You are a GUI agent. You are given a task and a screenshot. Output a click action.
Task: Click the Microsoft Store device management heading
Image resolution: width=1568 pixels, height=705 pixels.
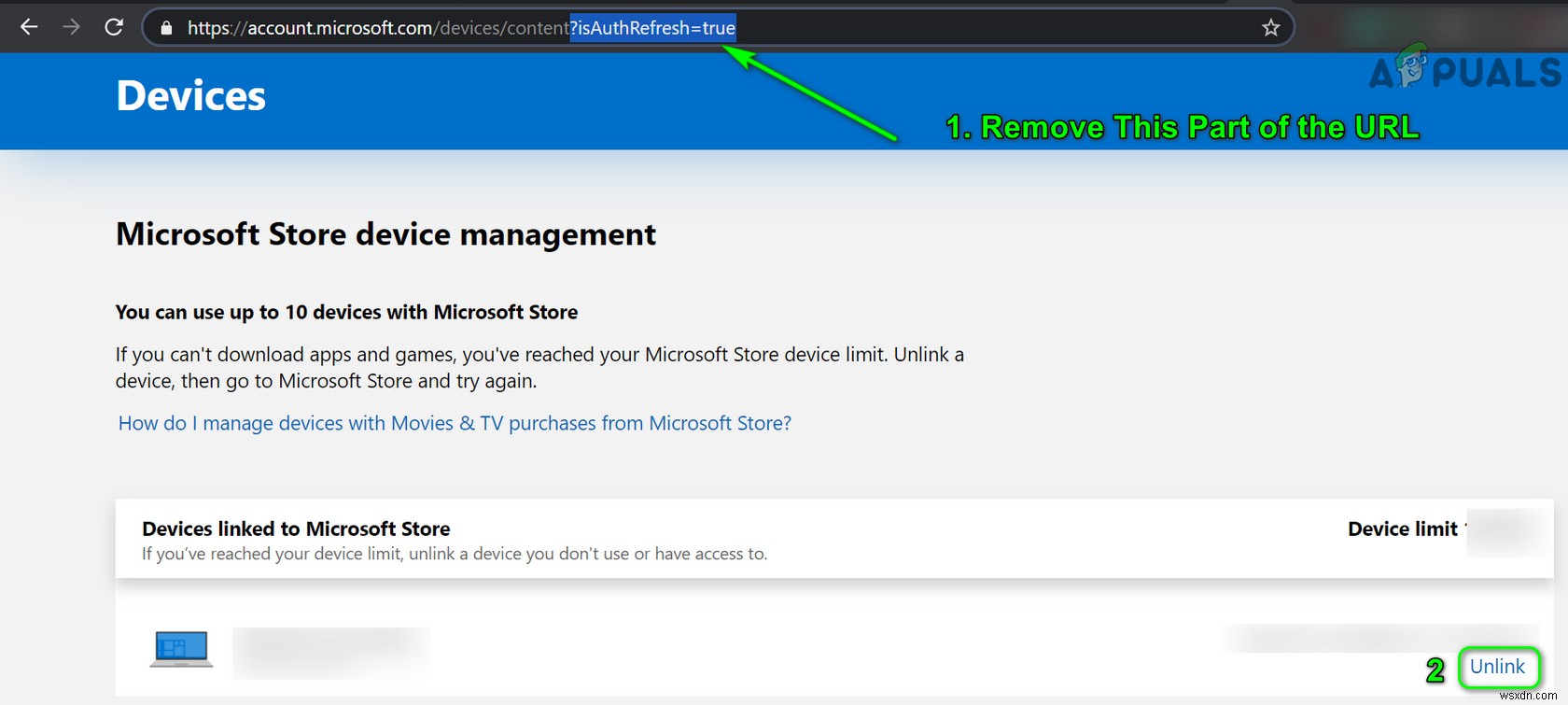coord(385,234)
